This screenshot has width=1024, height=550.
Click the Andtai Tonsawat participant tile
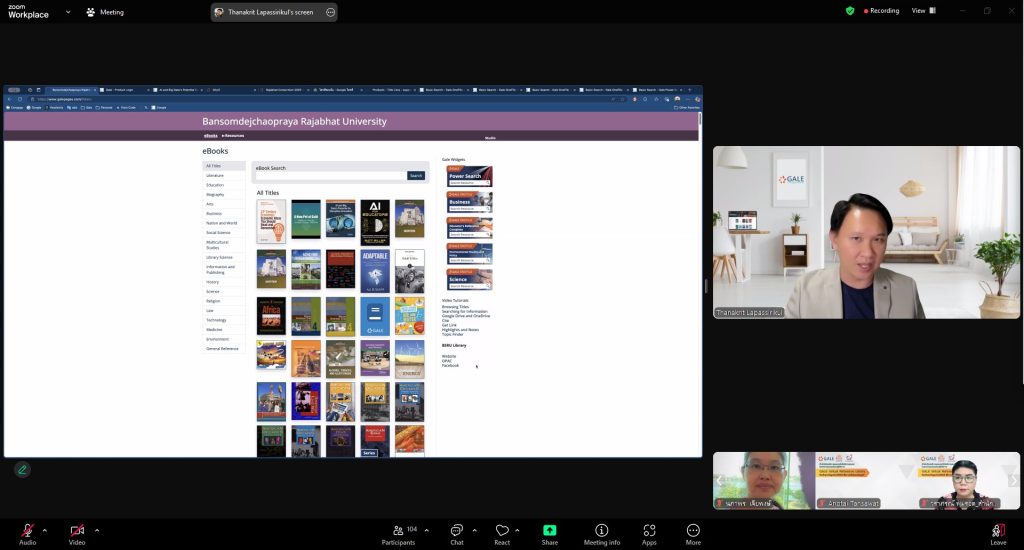866,481
